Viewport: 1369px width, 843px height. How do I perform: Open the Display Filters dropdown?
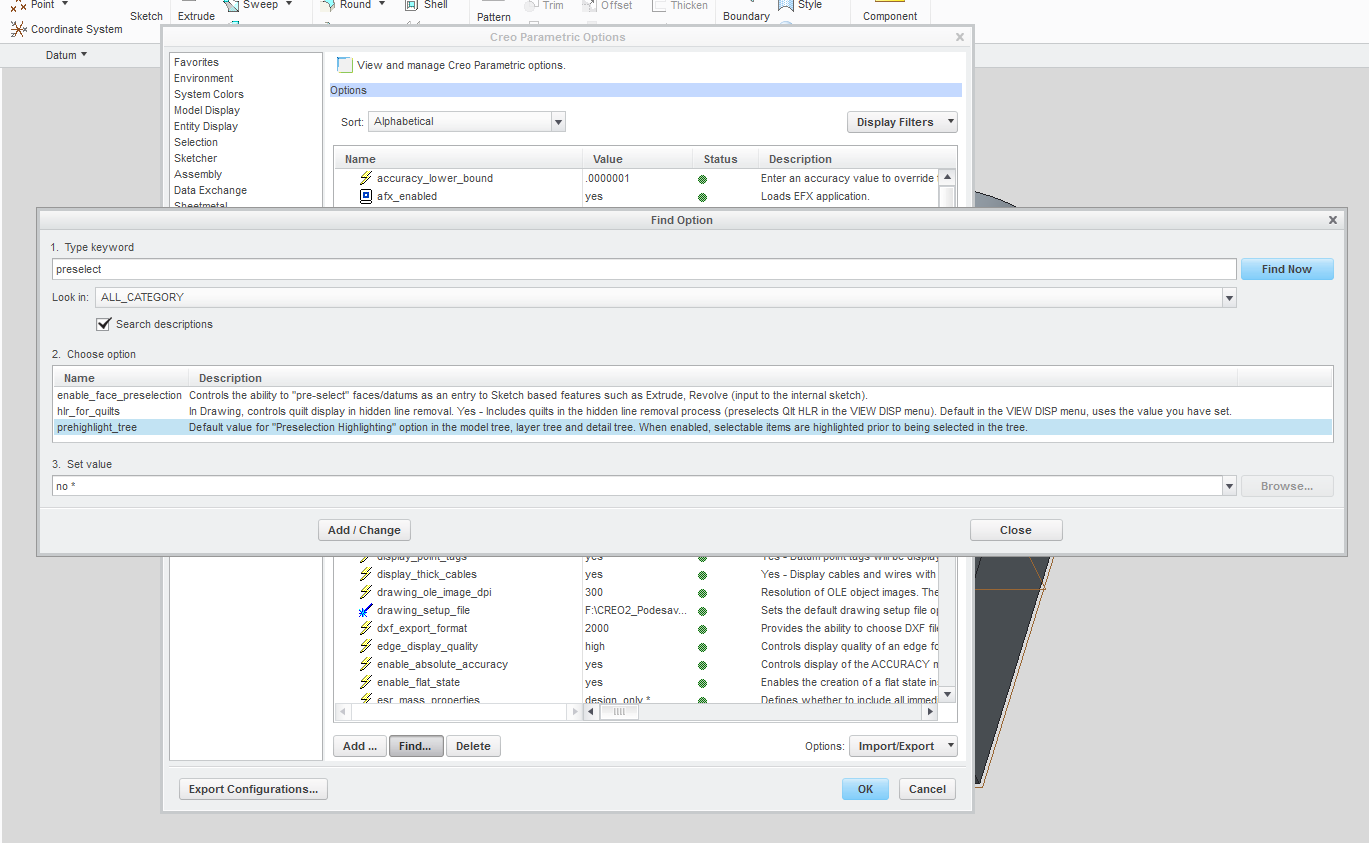(902, 122)
